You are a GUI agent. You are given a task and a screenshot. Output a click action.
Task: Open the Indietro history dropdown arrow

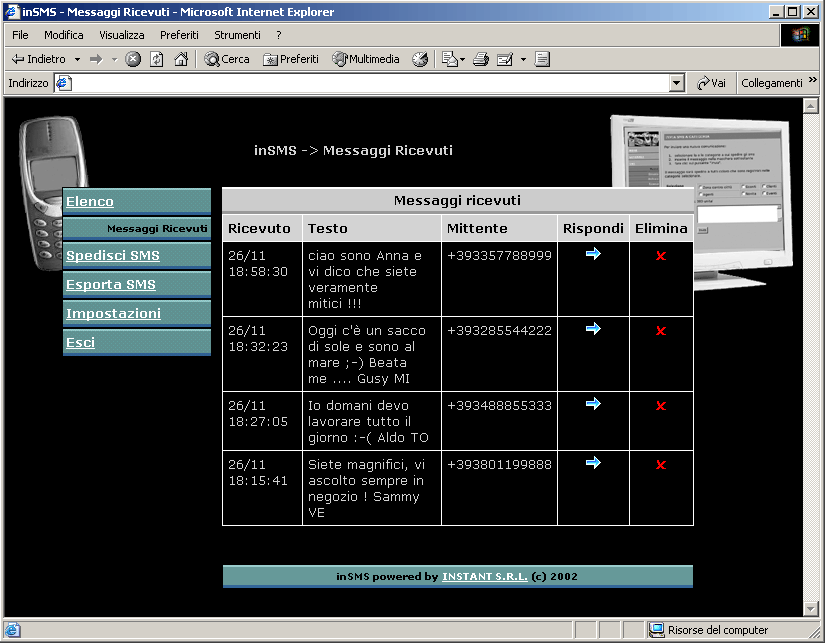coord(77,59)
